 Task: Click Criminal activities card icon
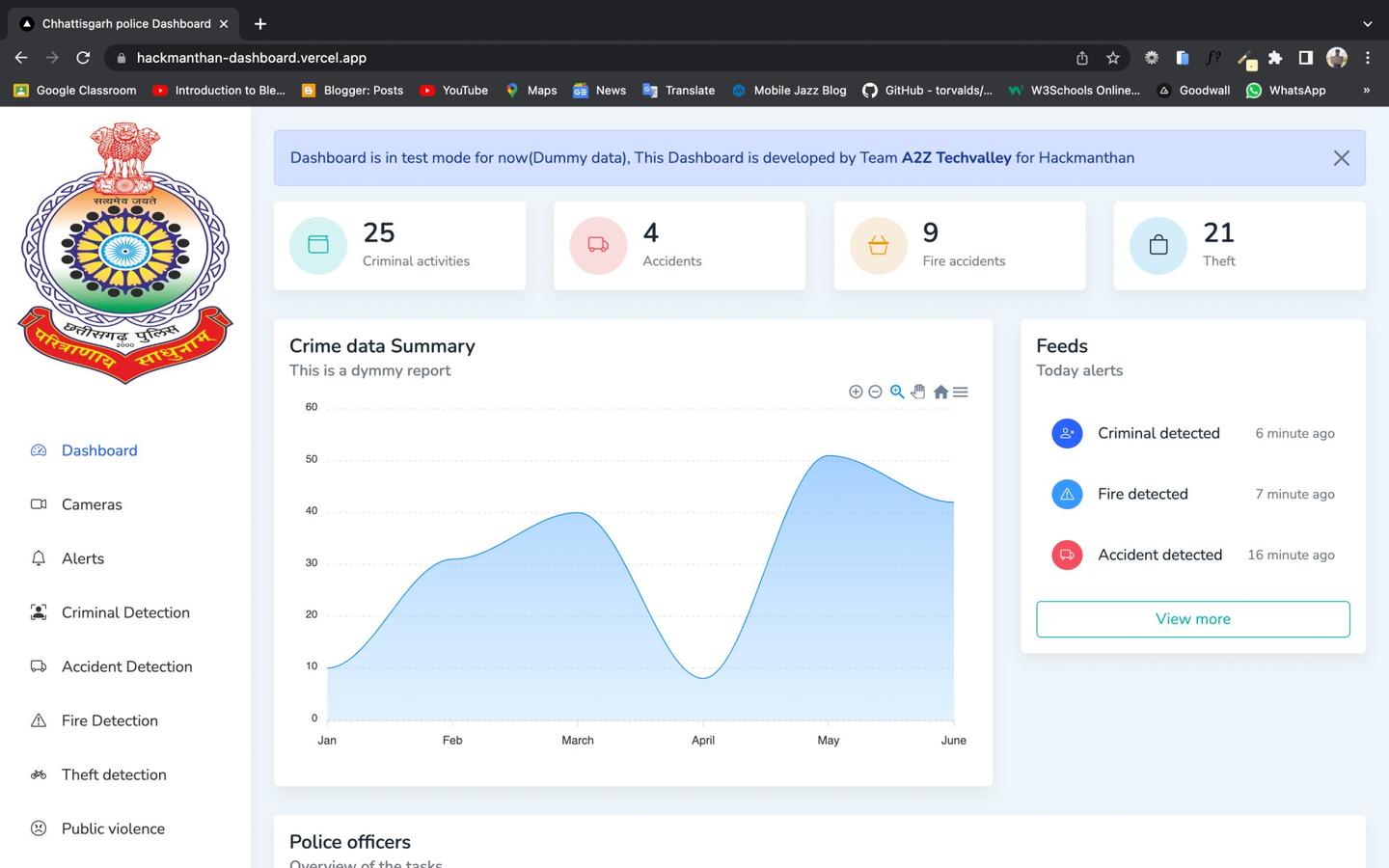point(318,245)
